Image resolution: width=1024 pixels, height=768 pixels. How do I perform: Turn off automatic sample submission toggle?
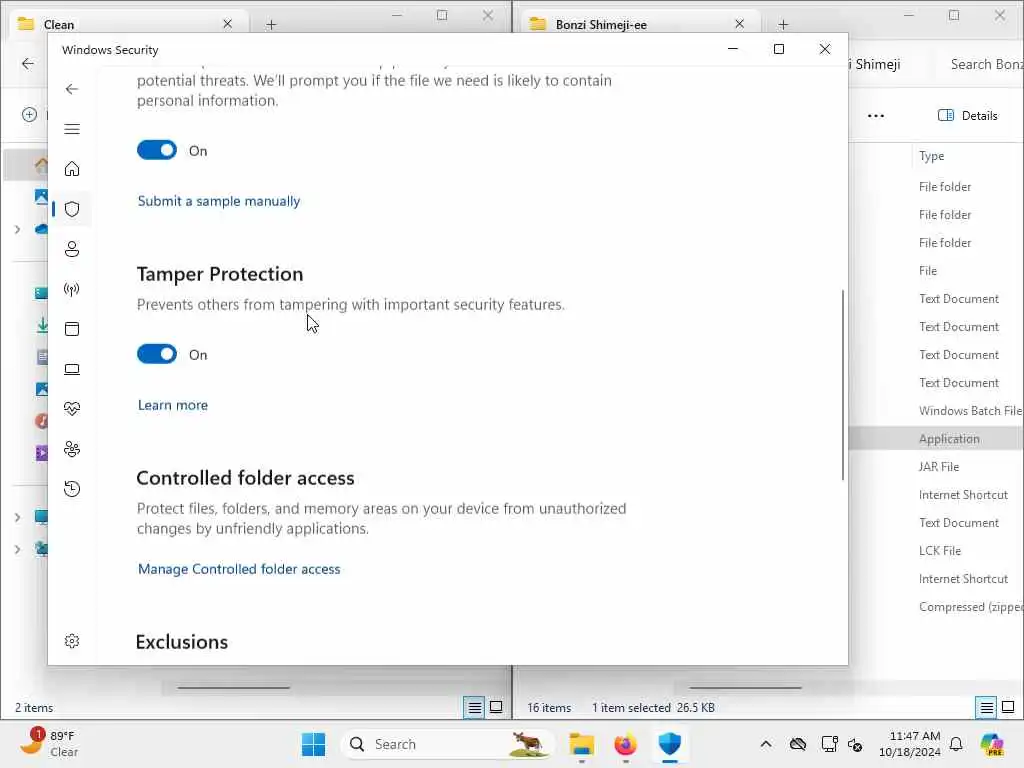pyautogui.click(x=157, y=150)
